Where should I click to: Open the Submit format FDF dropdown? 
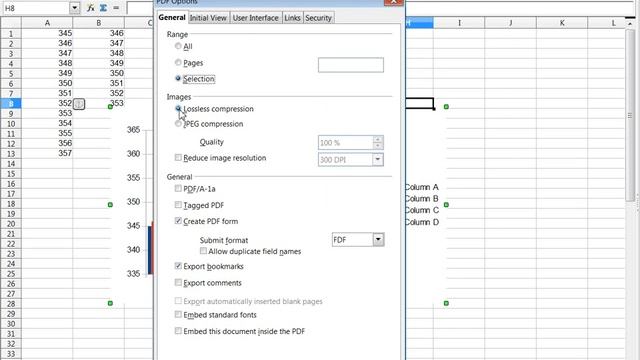[x=378, y=240]
